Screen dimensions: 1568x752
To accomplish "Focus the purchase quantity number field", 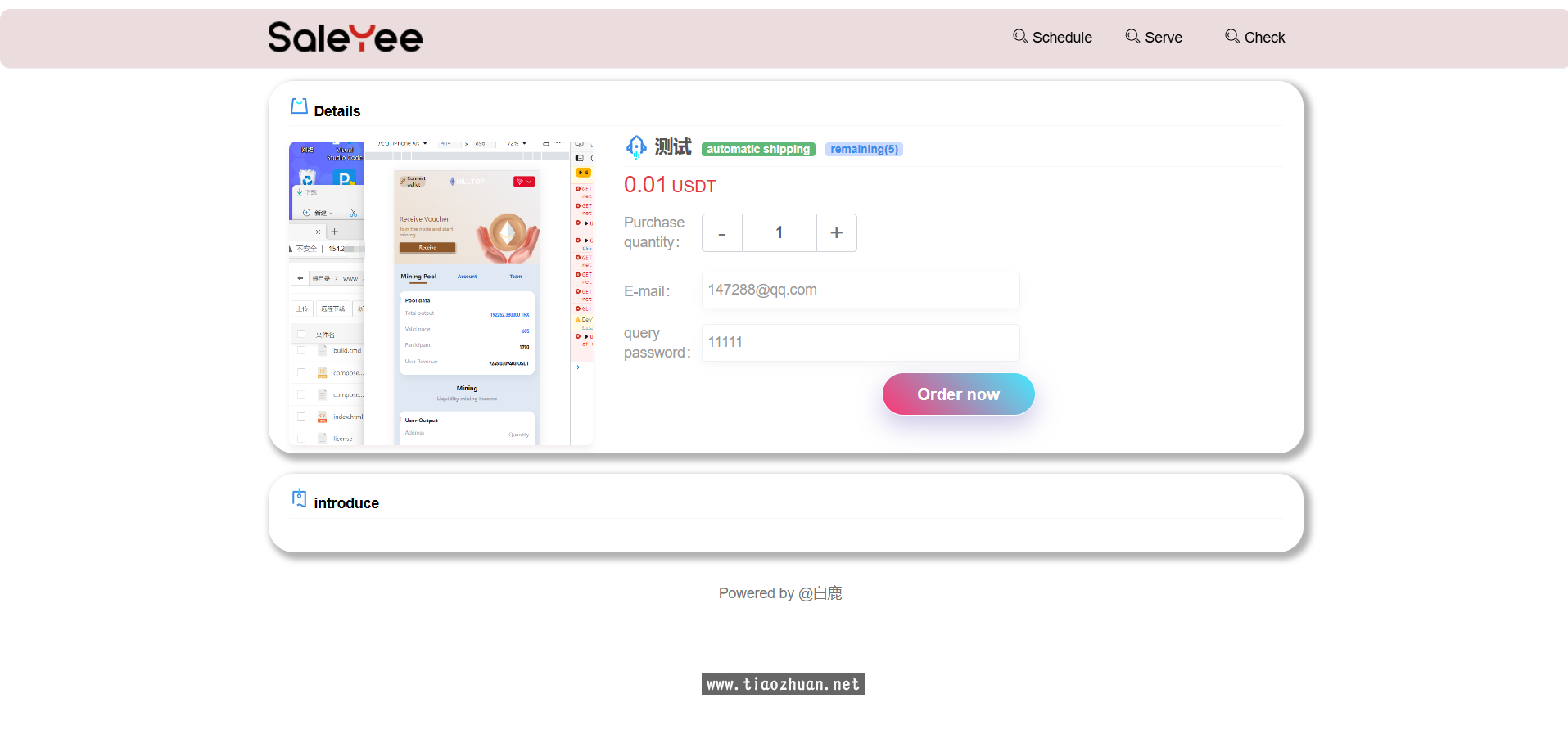I will (779, 233).
